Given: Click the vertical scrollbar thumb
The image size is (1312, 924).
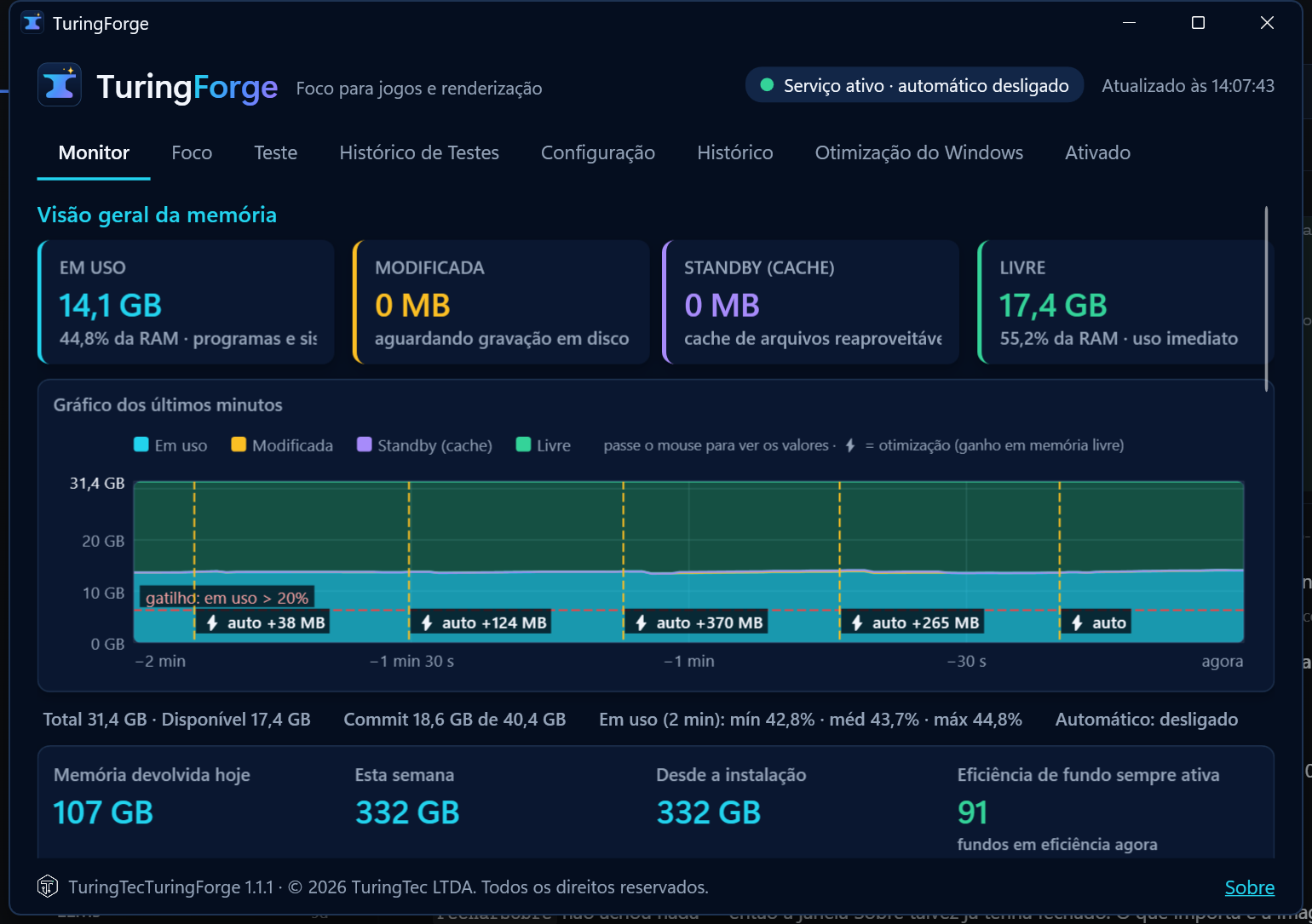Looking at the screenshot, I should pos(1267,298).
